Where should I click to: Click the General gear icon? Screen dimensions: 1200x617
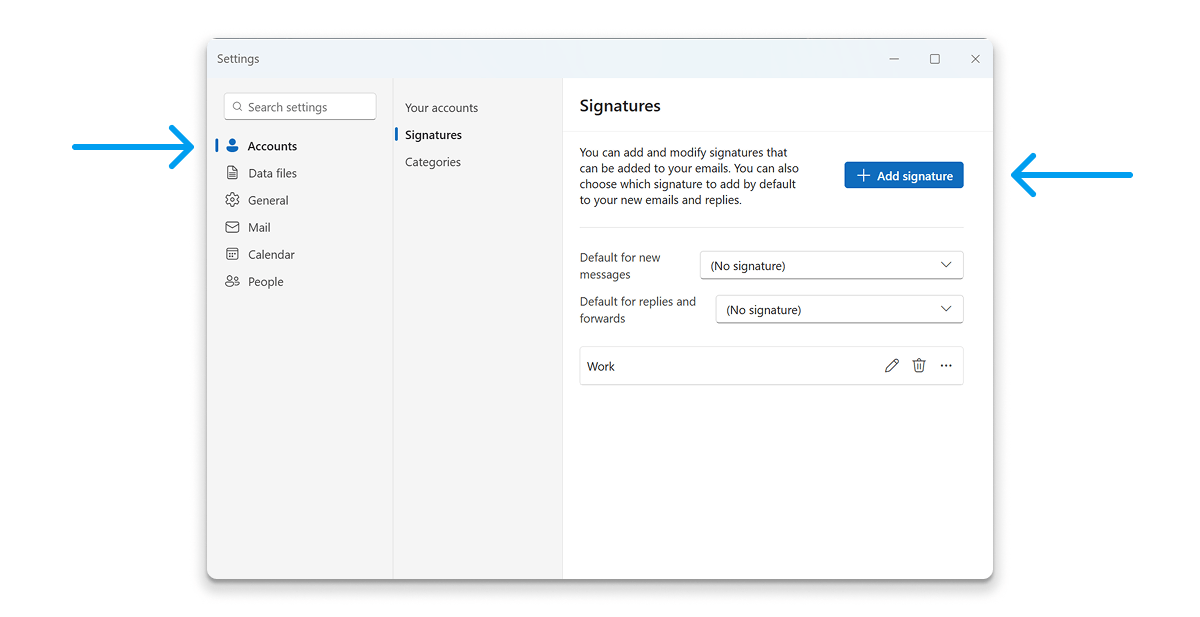tap(232, 200)
